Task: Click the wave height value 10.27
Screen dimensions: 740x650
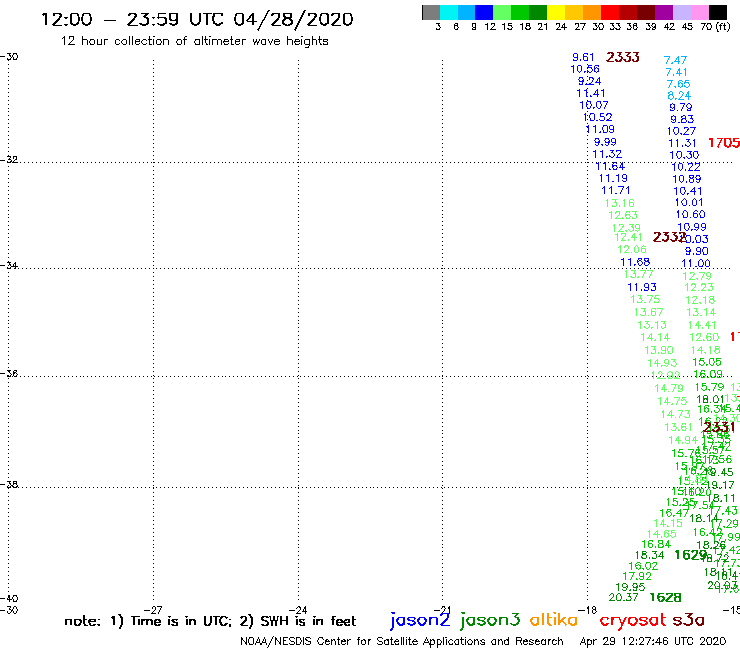Action: (681, 131)
